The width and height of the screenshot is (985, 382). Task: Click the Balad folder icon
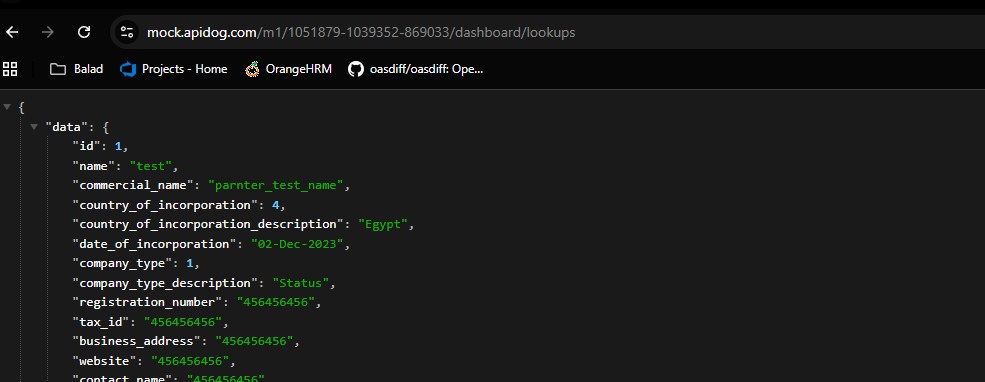58,69
